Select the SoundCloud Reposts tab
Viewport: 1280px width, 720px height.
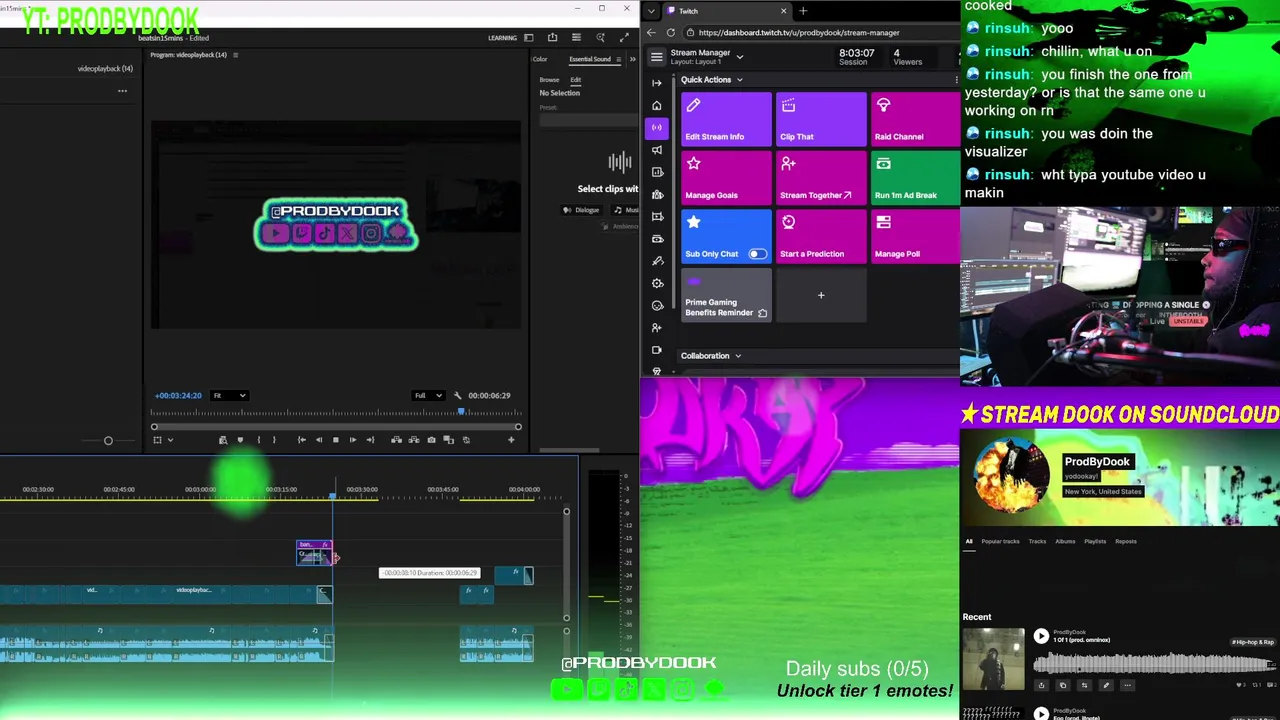pos(1126,541)
